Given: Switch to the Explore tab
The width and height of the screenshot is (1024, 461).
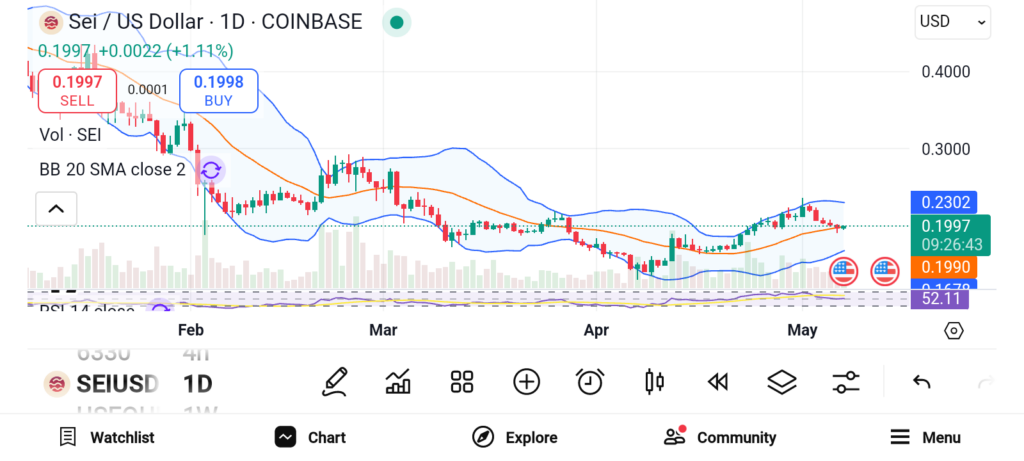Looking at the screenshot, I should click(514, 437).
